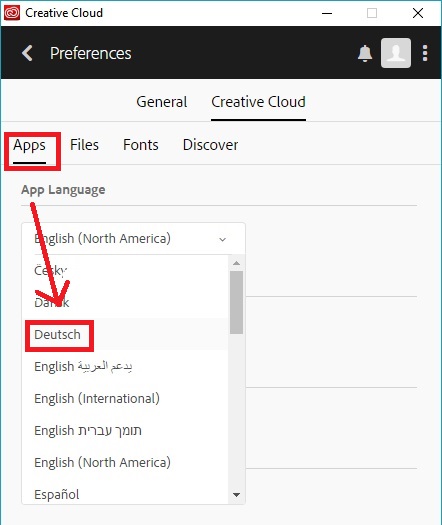This screenshot has width=442, height=525.
Task: Select English (North America) in the list
Action: click(125, 462)
